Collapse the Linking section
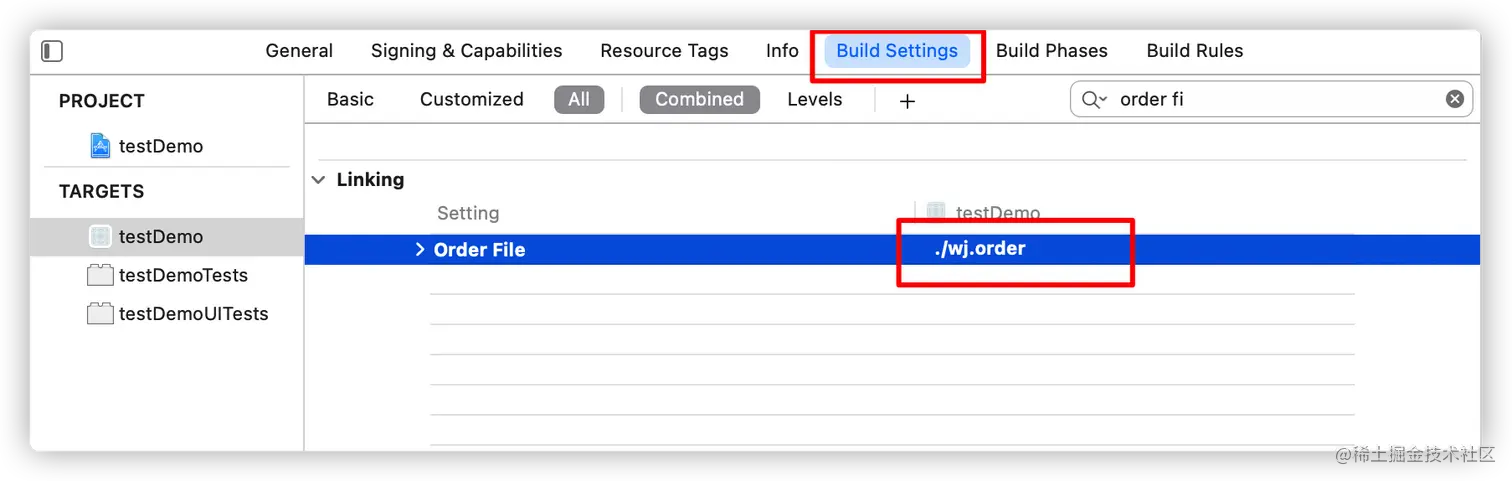 (x=319, y=180)
